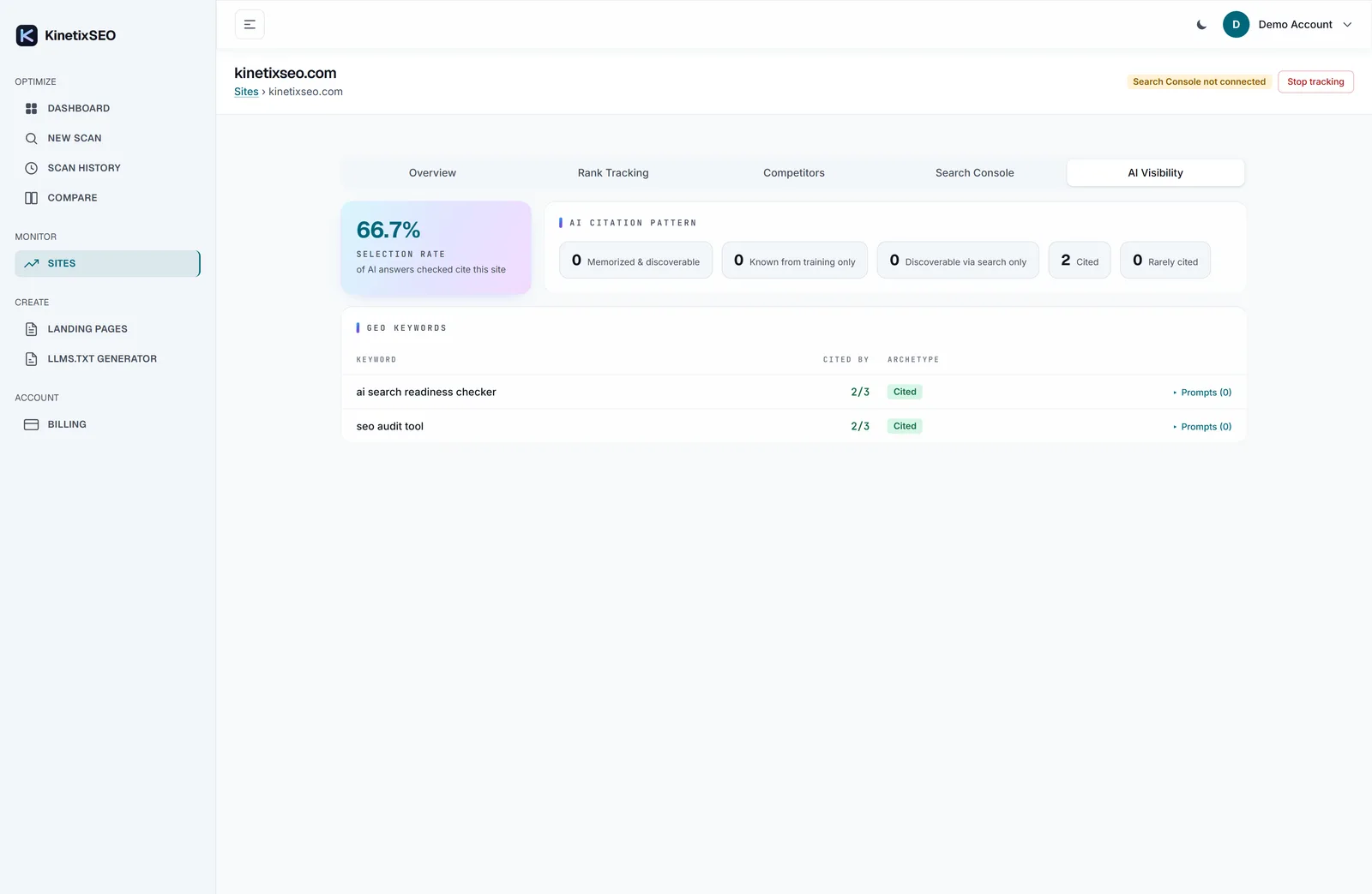Click the New Scan magnifier icon
Screen dimensions: 1372x894
click(32, 138)
